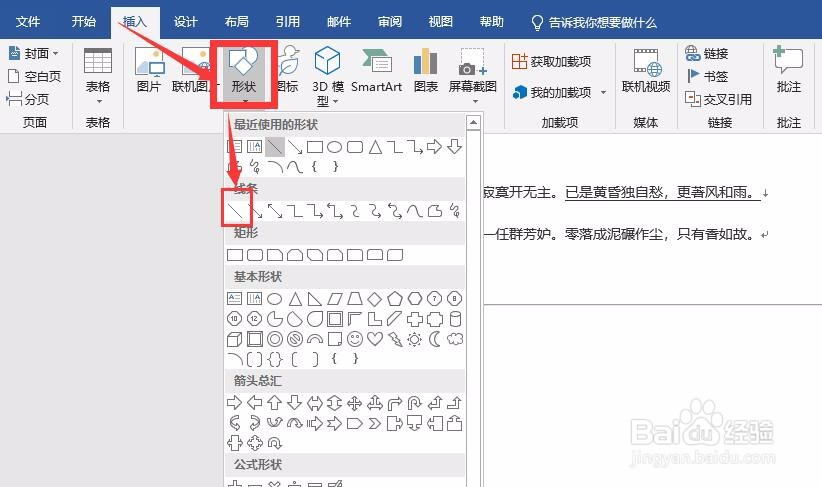822x487 pixels.
Task: Choose the plain rectangle in 矩形 section
Action: (x=235, y=255)
